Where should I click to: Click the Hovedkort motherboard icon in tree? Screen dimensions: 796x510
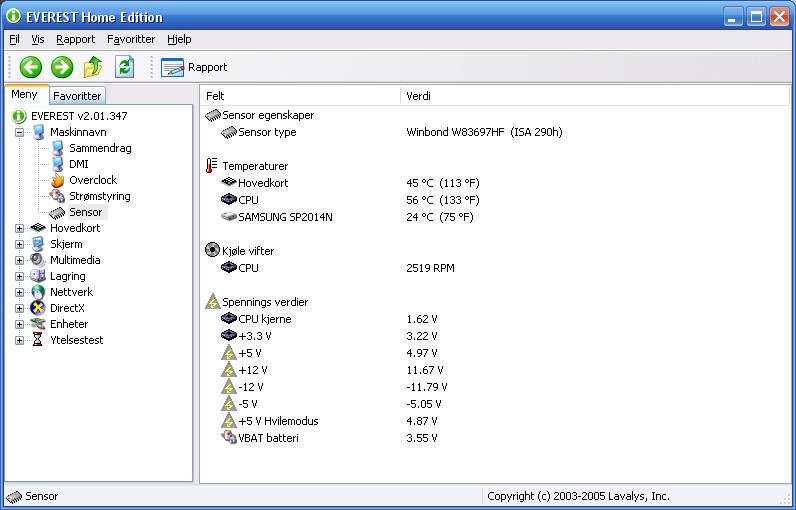point(38,228)
